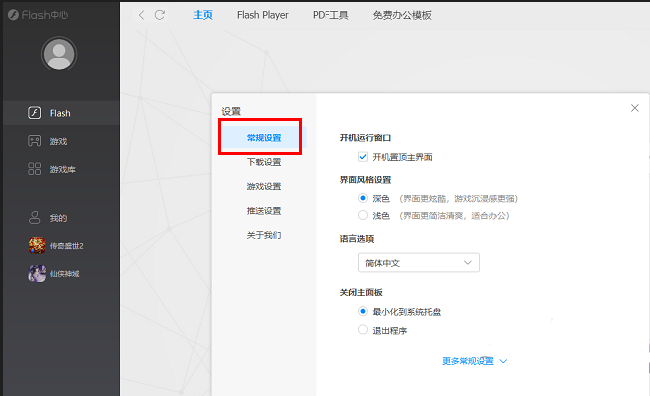Switch to the Flash Player tab
This screenshot has height=396, width=650.
click(x=263, y=15)
